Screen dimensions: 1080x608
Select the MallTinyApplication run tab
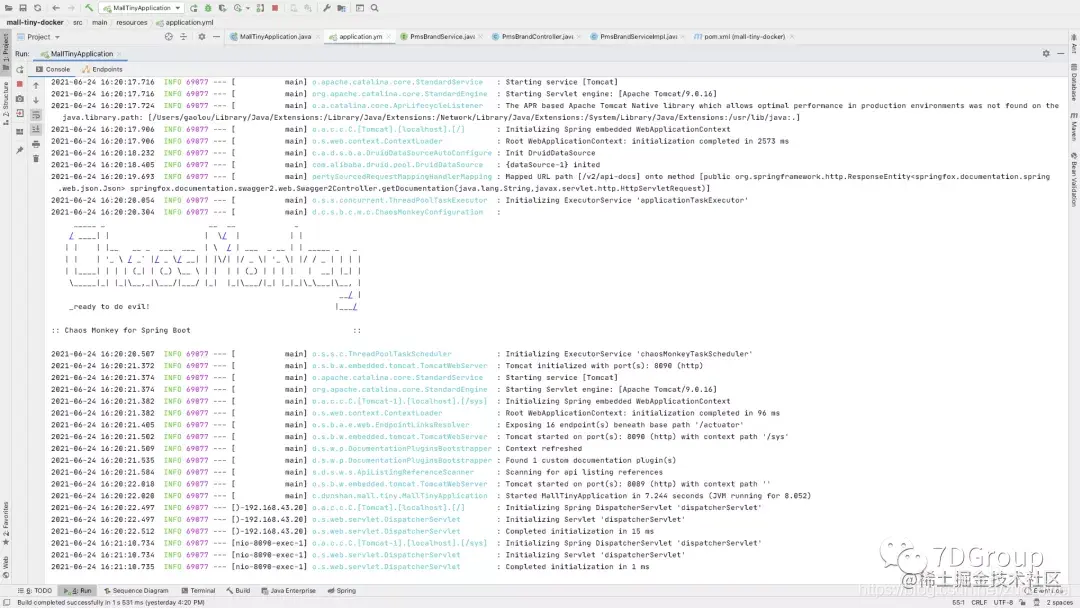pyautogui.click(x=81, y=54)
